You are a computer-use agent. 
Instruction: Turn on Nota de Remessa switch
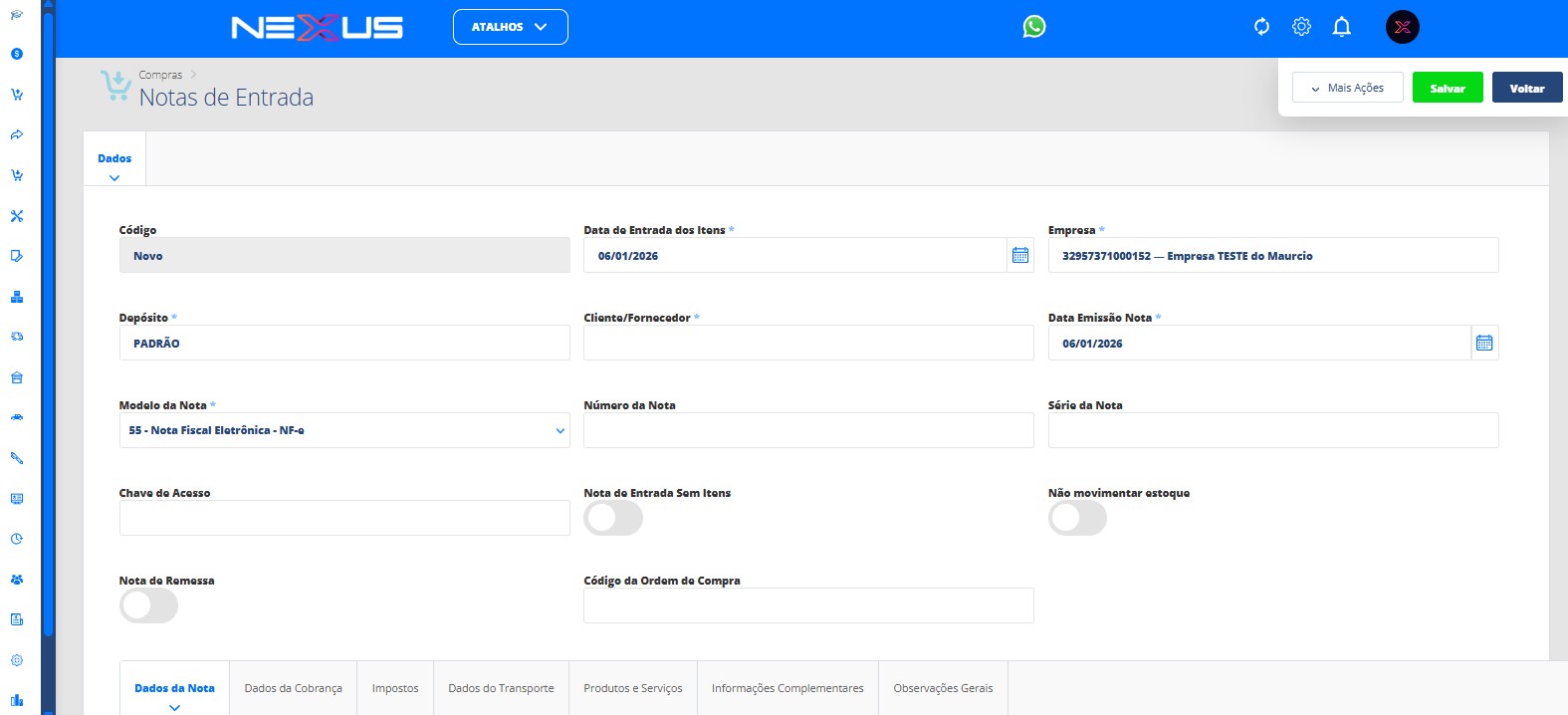click(x=148, y=606)
